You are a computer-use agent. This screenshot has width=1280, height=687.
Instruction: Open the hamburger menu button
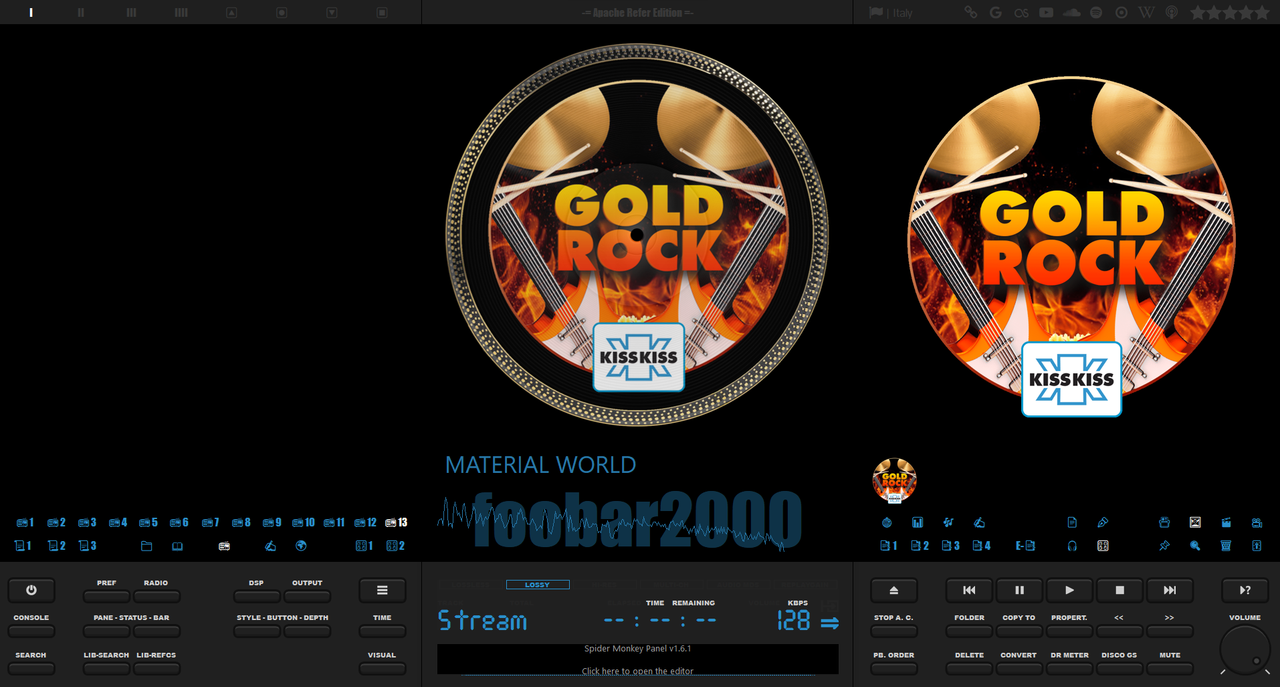[382, 590]
